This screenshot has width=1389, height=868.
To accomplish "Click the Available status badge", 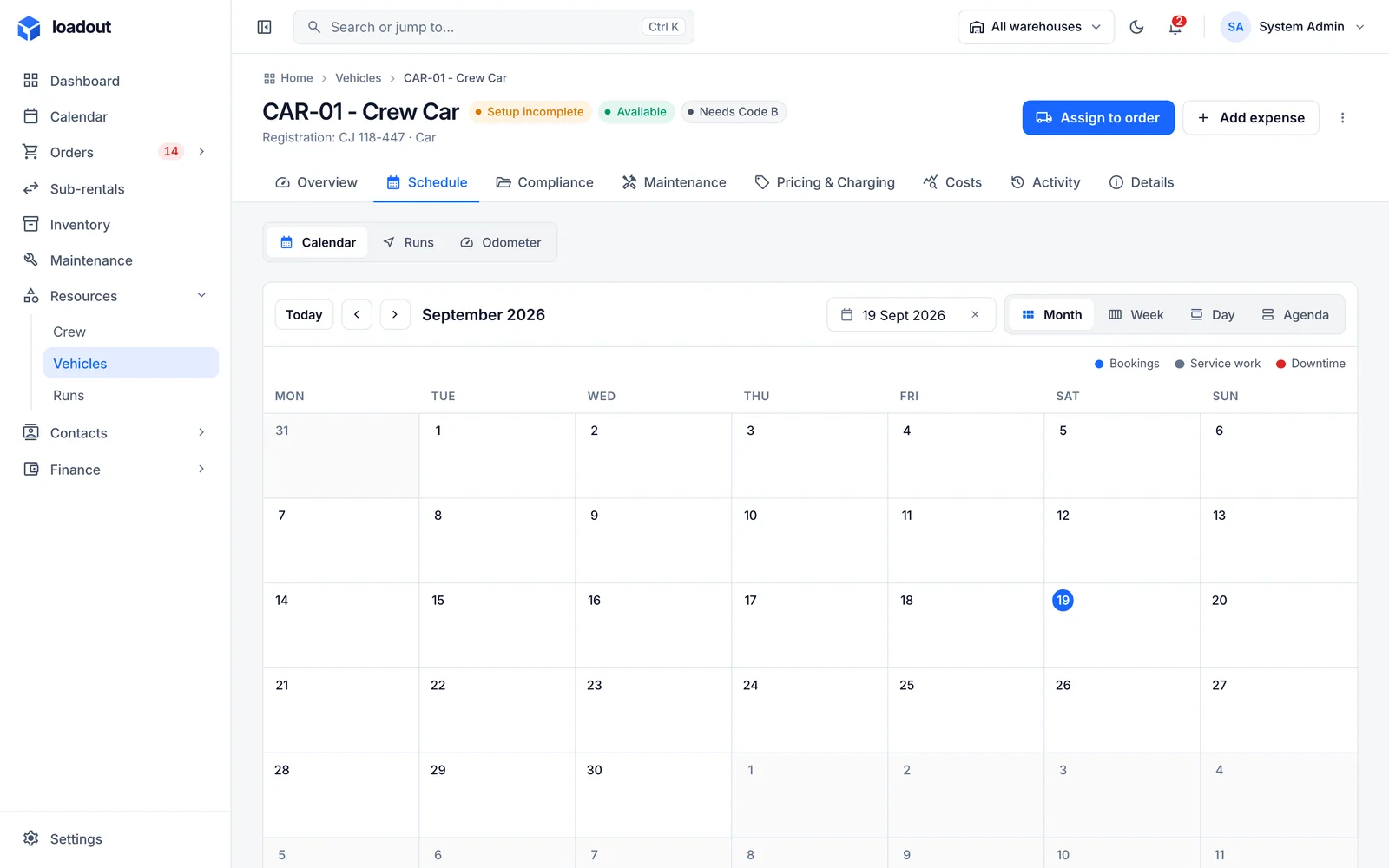I will pos(636,112).
